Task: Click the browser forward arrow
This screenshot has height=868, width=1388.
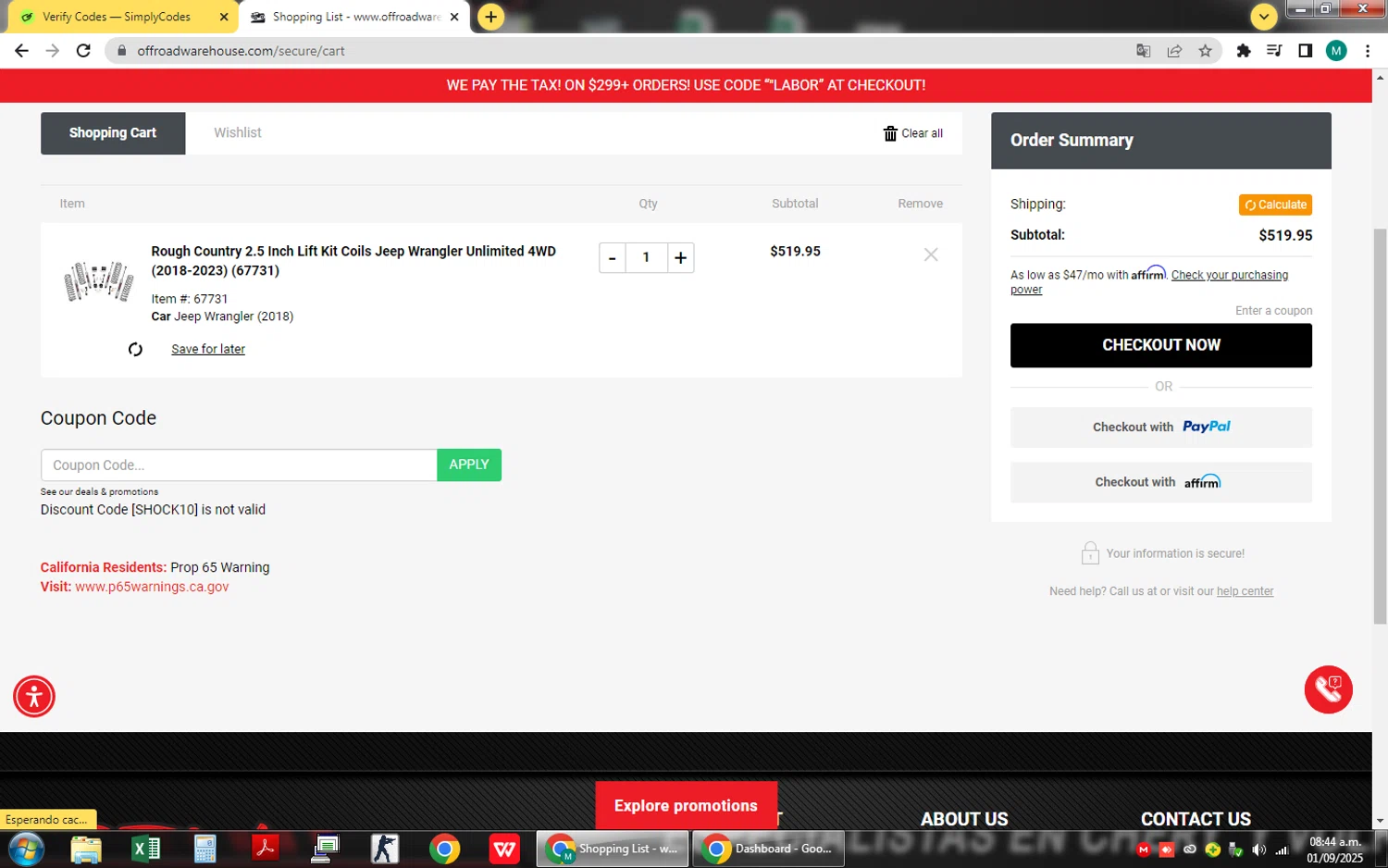Action: 53,51
